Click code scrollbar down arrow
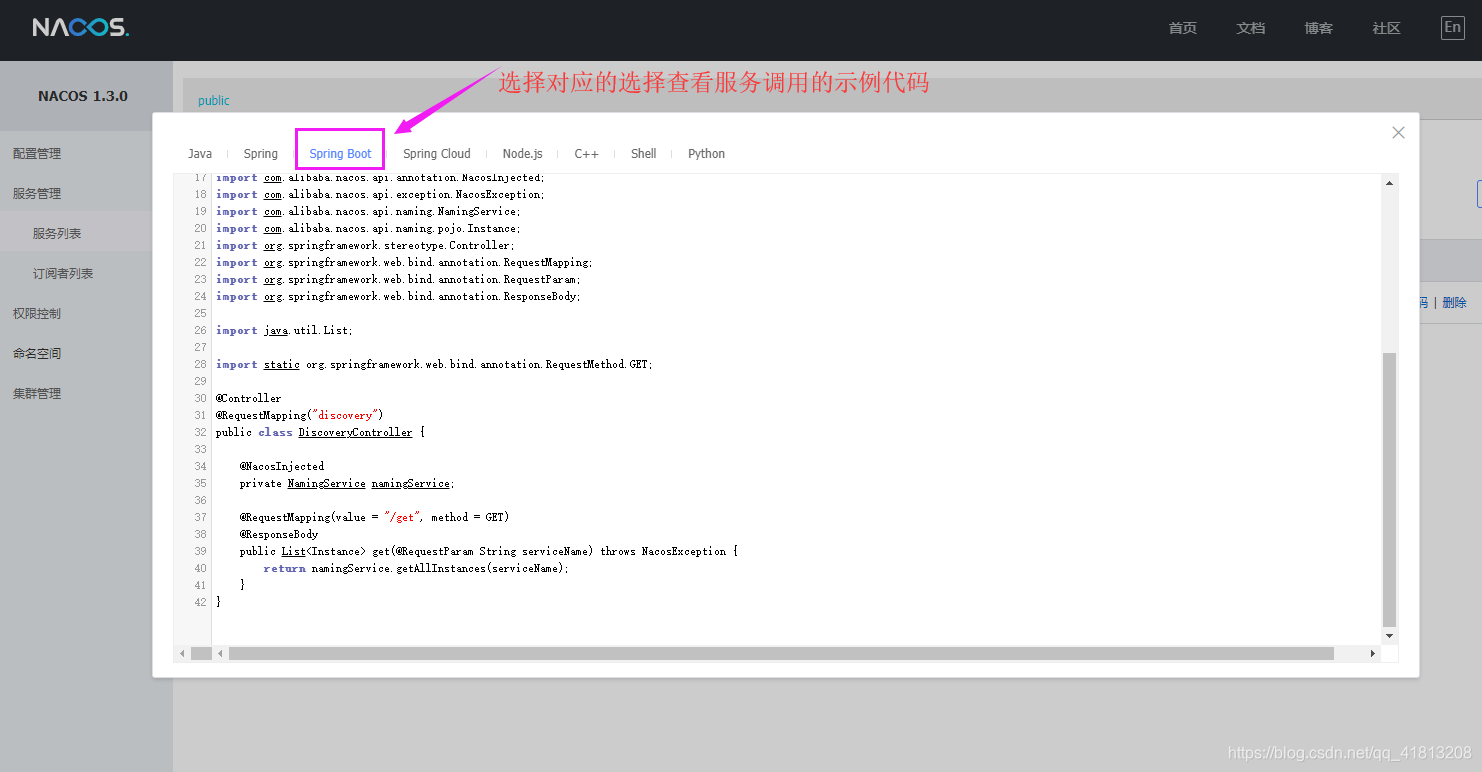The width and height of the screenshot is (1482, 772). [1389, 635]
